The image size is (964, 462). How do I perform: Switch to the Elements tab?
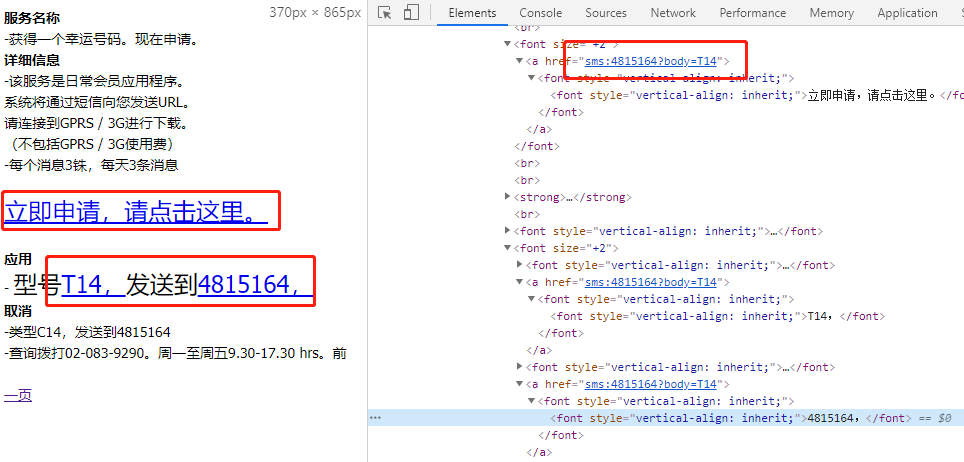click(472, 13)
